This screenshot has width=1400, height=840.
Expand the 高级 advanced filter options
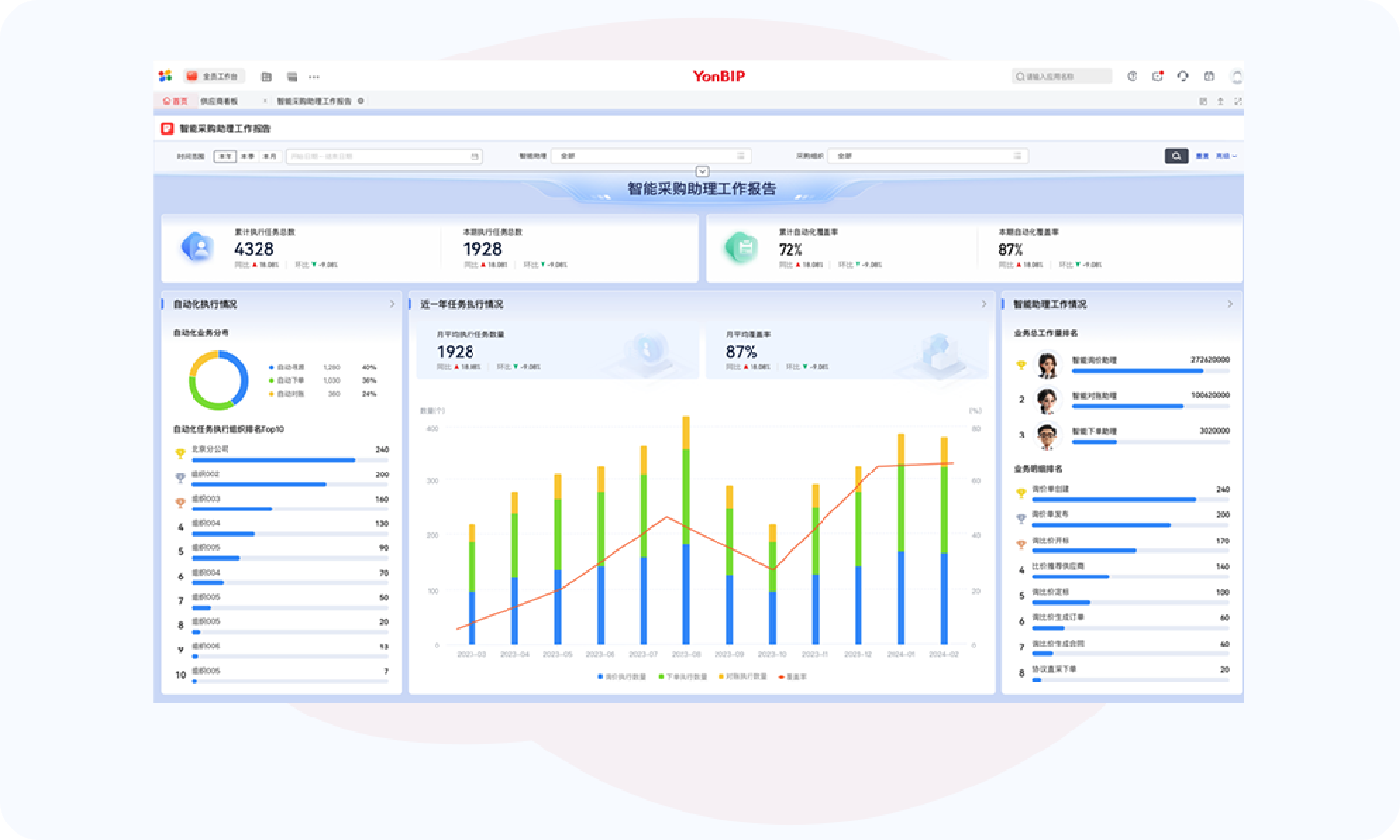[1227, 156]
